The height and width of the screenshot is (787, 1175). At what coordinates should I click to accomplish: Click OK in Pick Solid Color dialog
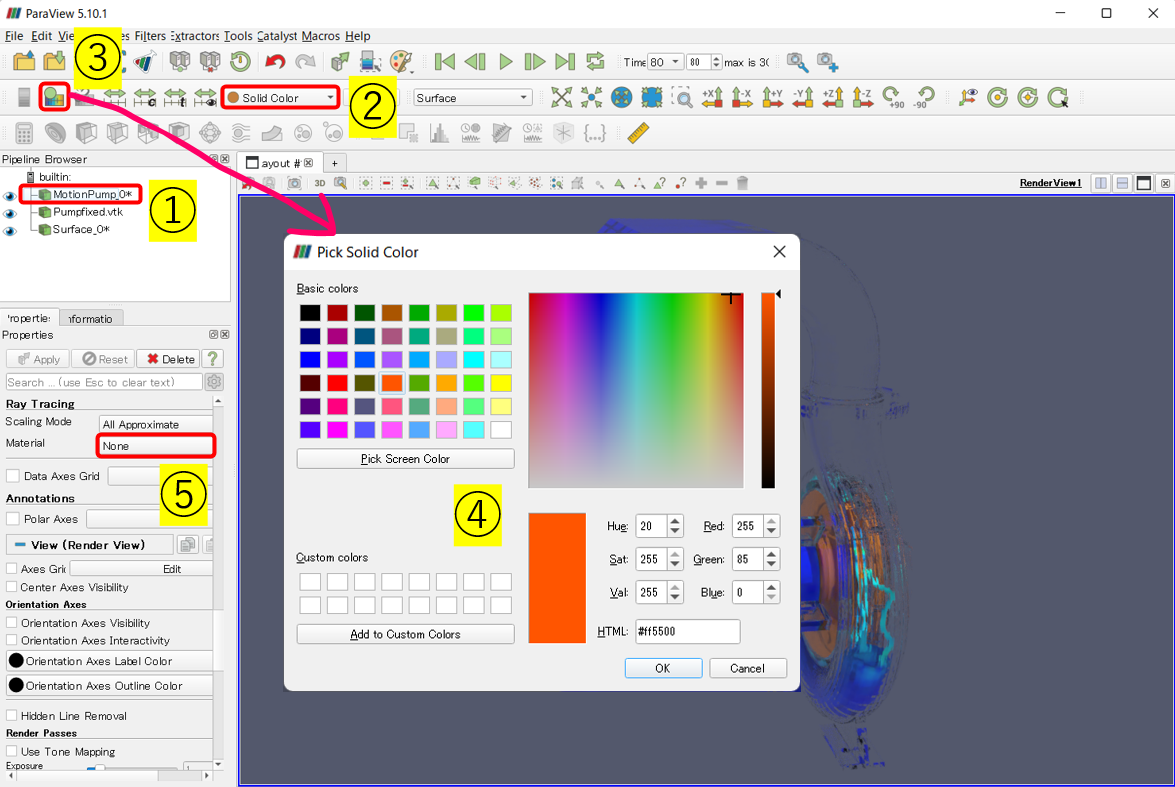coord(663,668)
